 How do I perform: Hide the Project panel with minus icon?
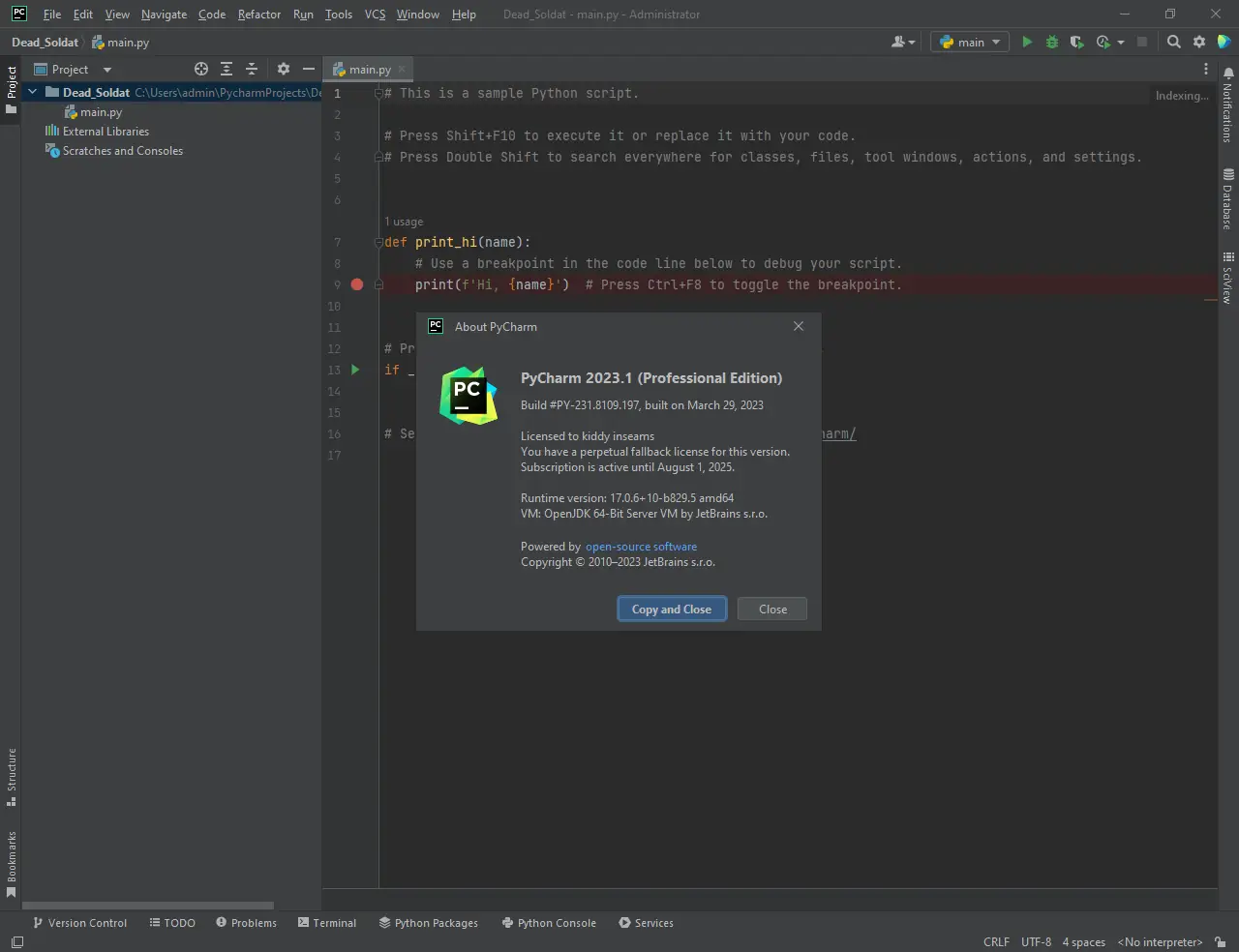(309, 69)
